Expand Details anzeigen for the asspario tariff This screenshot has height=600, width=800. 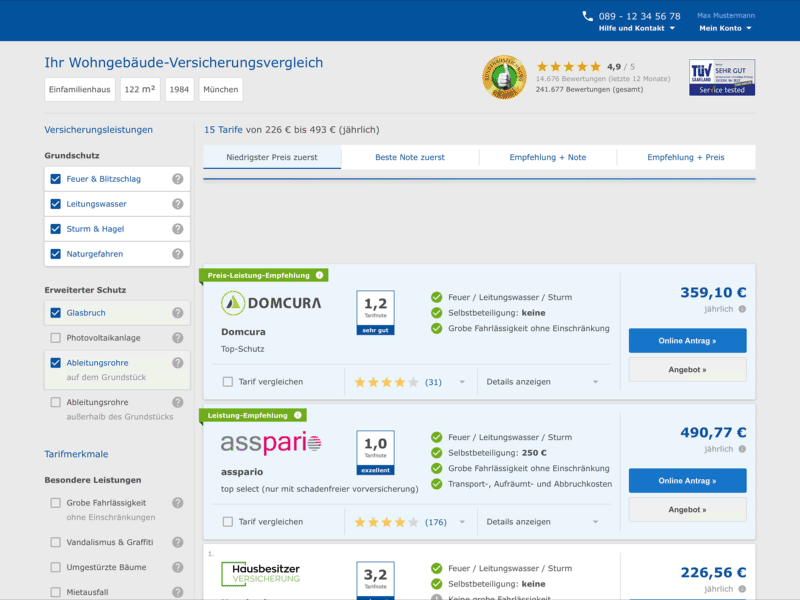tap(516, 521)
